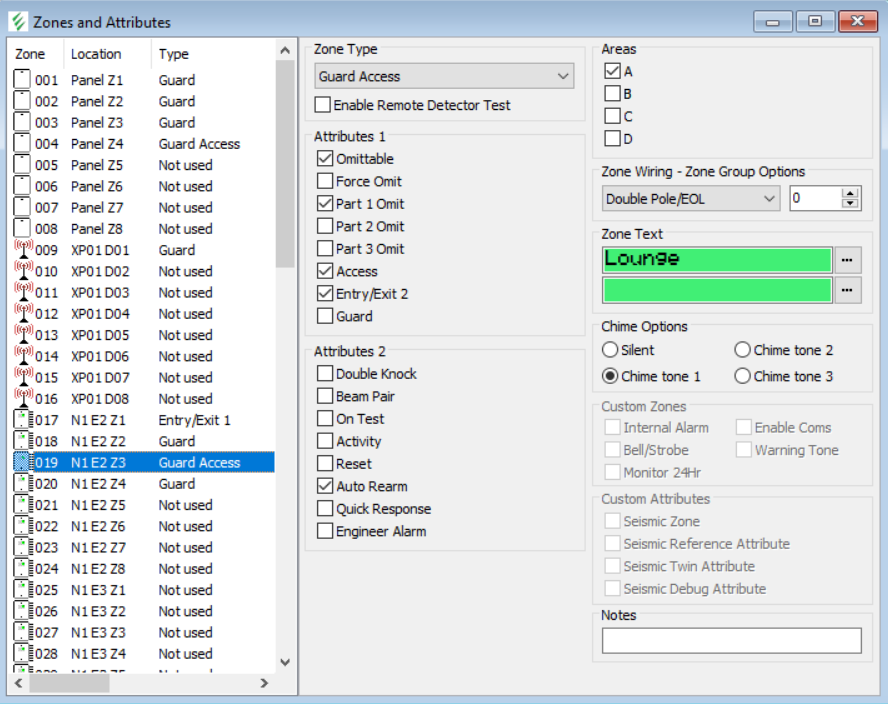Click the Type column header

point(173,54)
